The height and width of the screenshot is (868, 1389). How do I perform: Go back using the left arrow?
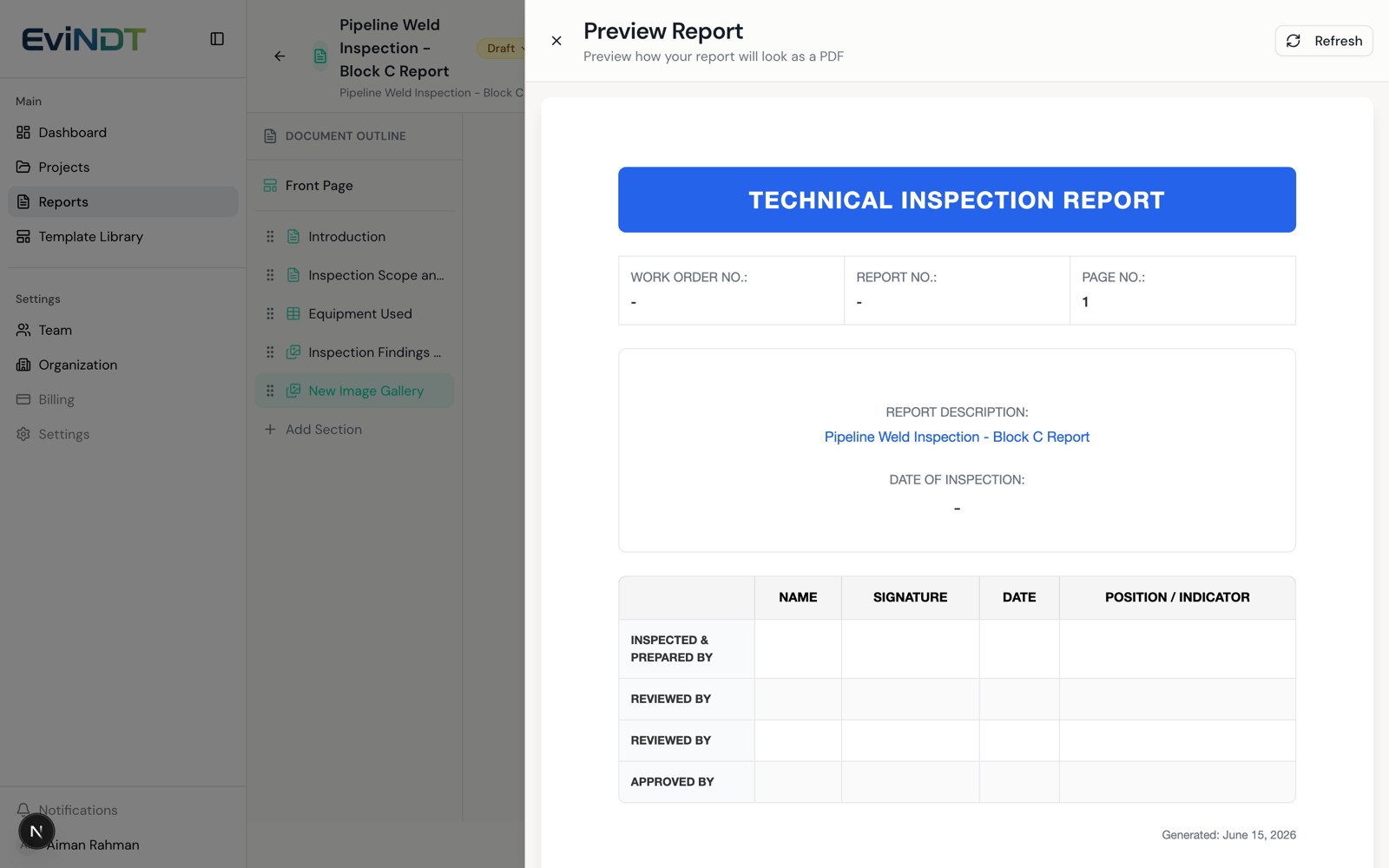click(x=280, y=56)
